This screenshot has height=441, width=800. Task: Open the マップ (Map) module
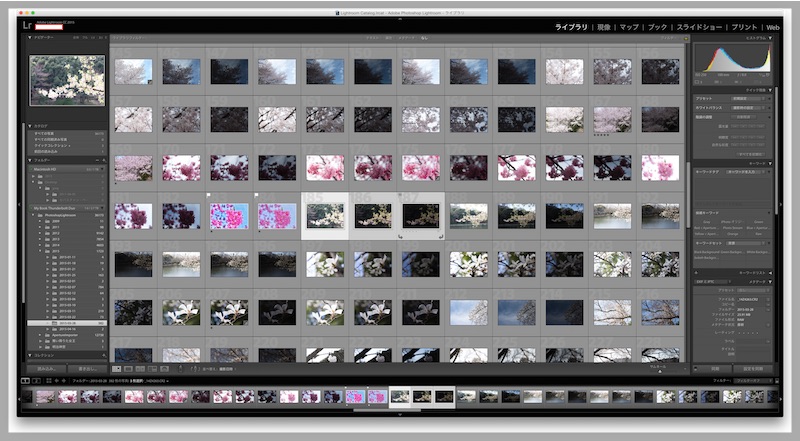coord(629,27)
